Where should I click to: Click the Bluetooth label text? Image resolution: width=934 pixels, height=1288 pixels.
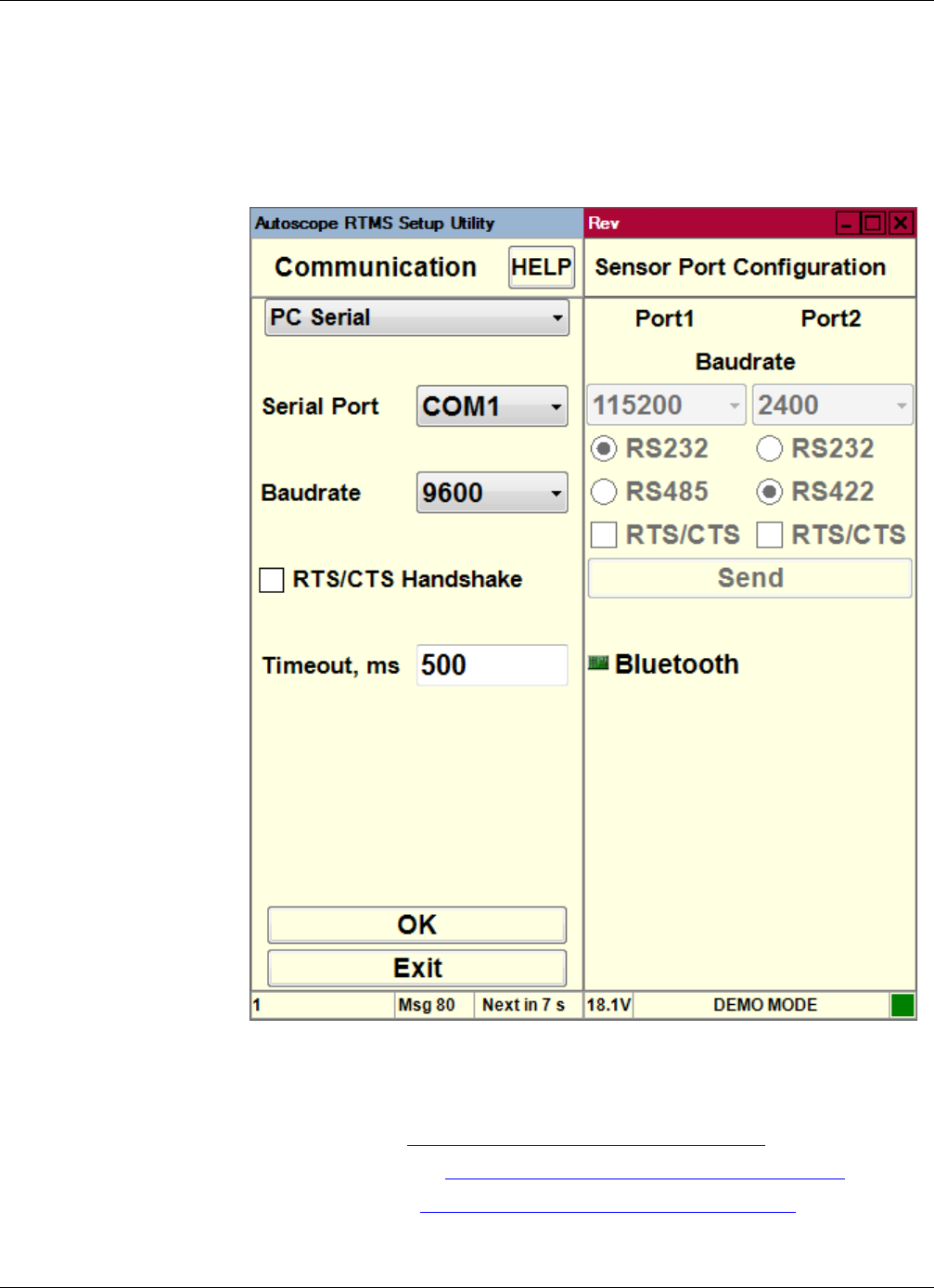pyautogui.click(x=677, y=664)
